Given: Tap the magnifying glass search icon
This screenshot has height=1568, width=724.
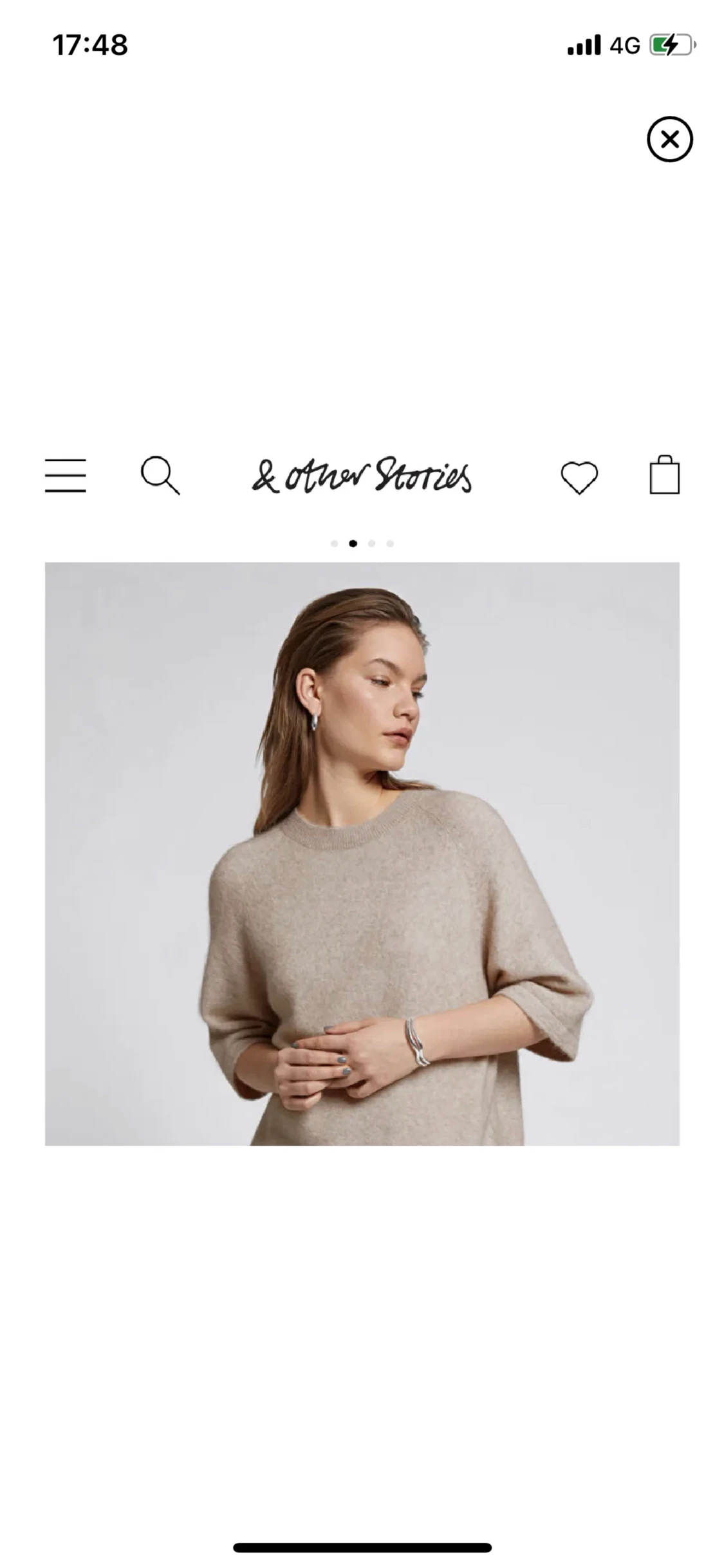Looking at the screenshot, I should click(160, 476).
